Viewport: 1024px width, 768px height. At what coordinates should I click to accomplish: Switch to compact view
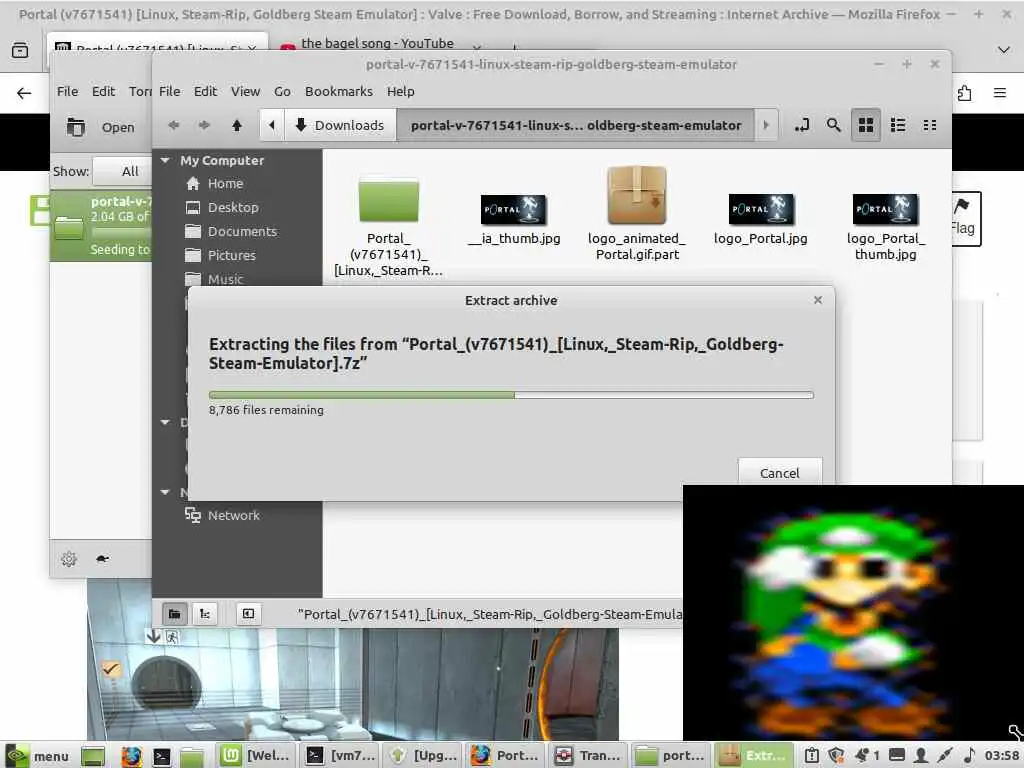pyautogui.click(x=930, y=125)
